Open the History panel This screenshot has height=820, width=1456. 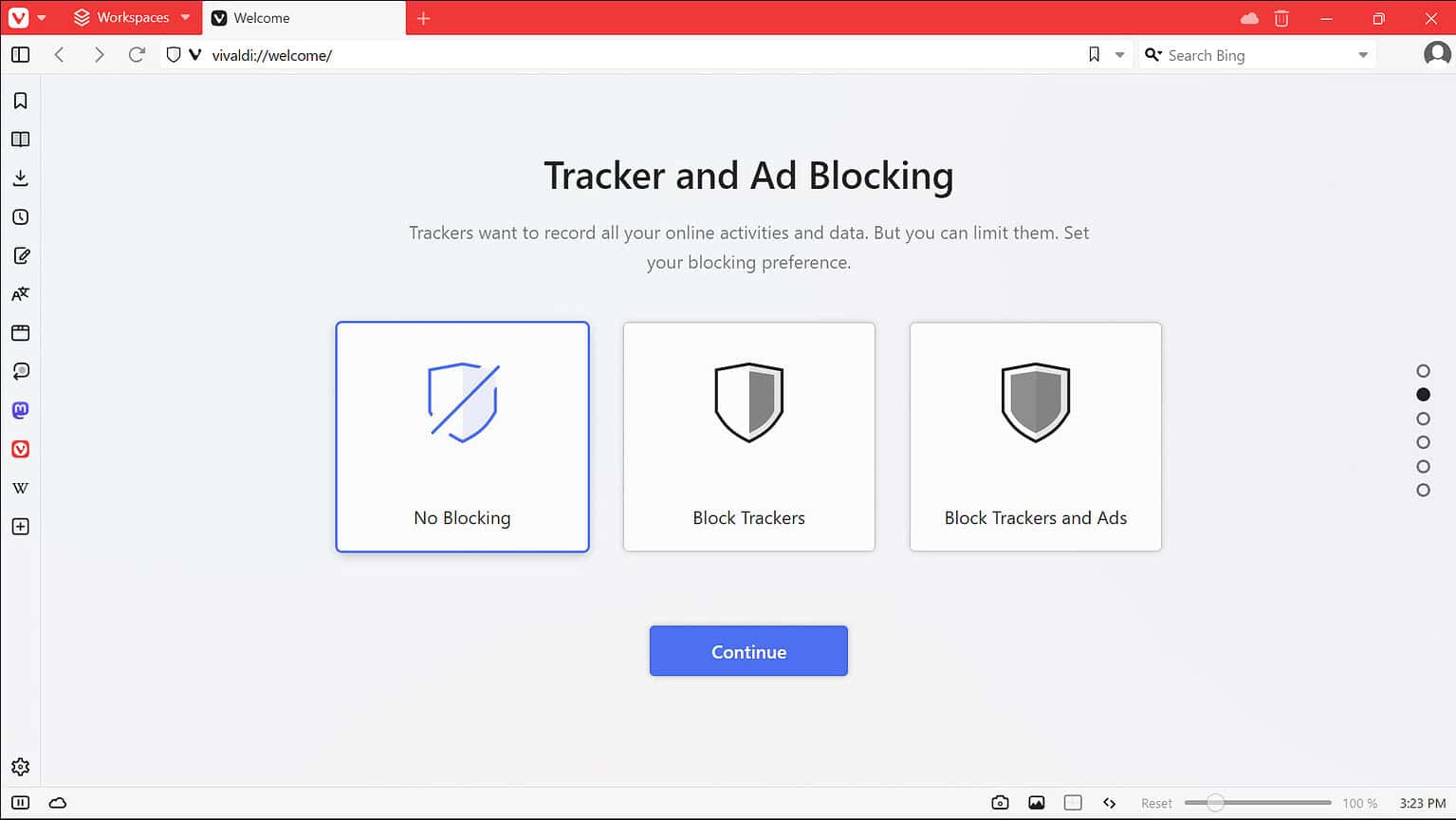(x=20, y=216)
